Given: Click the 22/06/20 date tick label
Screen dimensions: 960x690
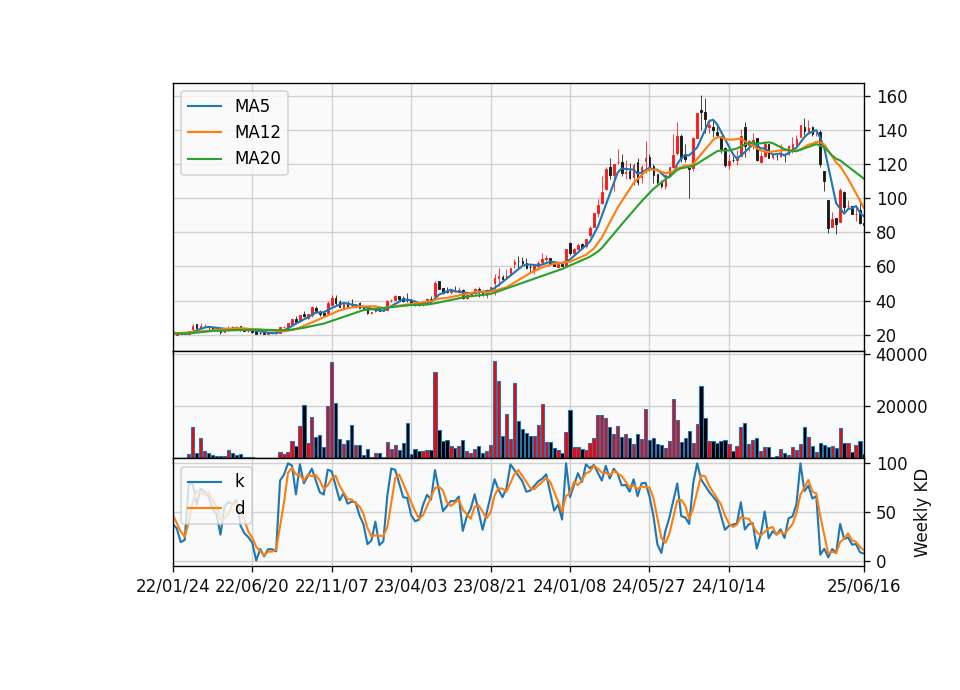Looking at the screenshot, I should point(252,587).
